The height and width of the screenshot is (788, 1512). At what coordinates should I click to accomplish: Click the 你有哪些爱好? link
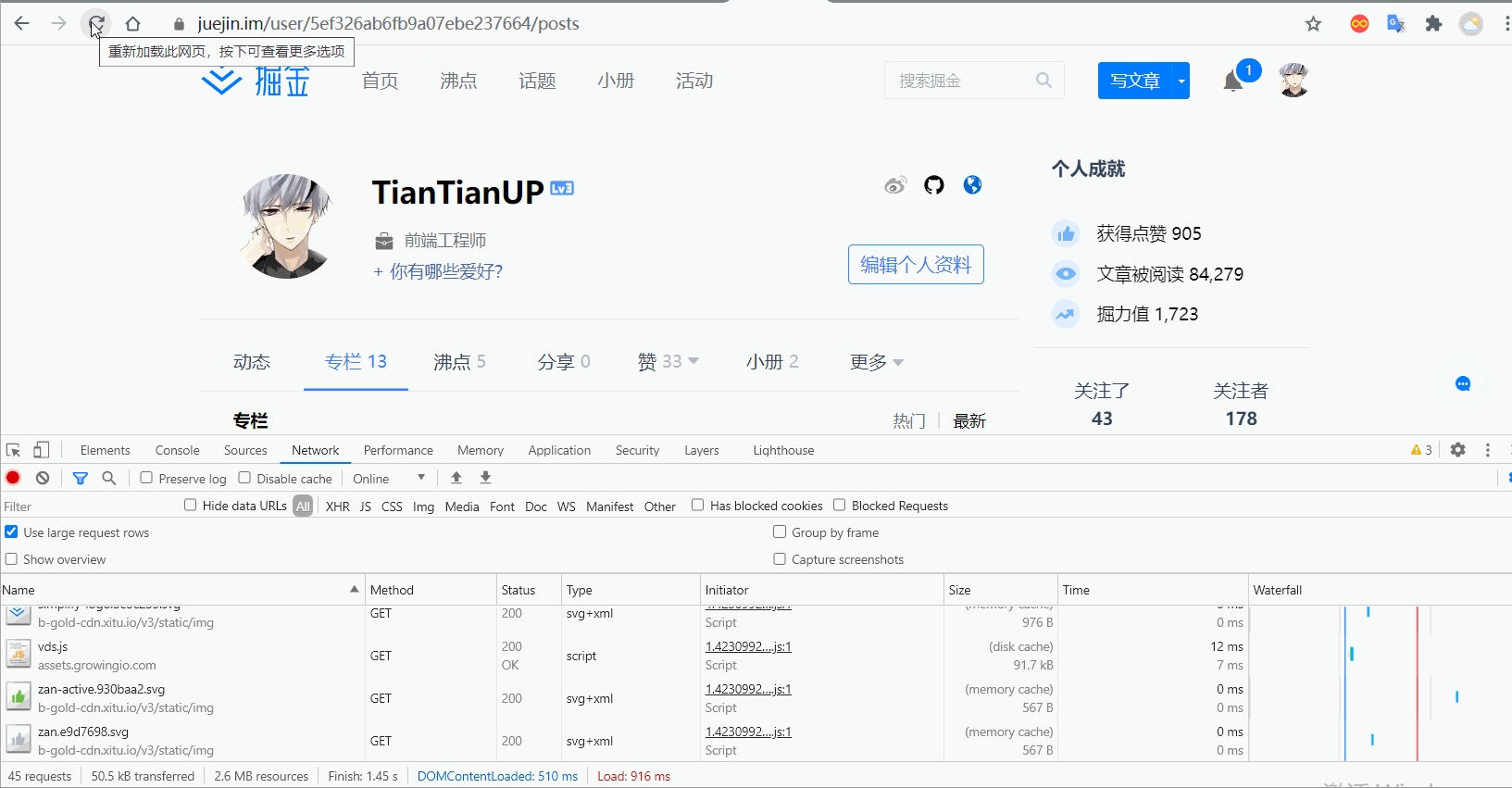(x=438, y=271)
